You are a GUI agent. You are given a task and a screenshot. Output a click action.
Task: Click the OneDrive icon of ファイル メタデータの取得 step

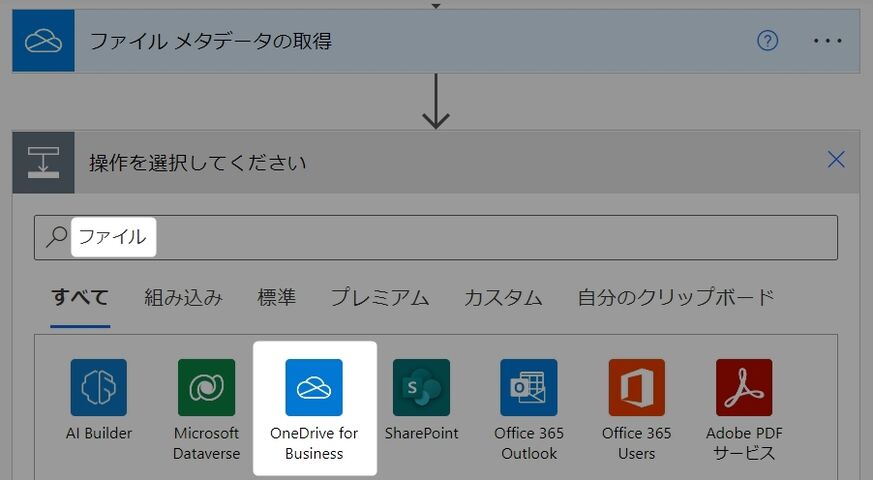43,41
